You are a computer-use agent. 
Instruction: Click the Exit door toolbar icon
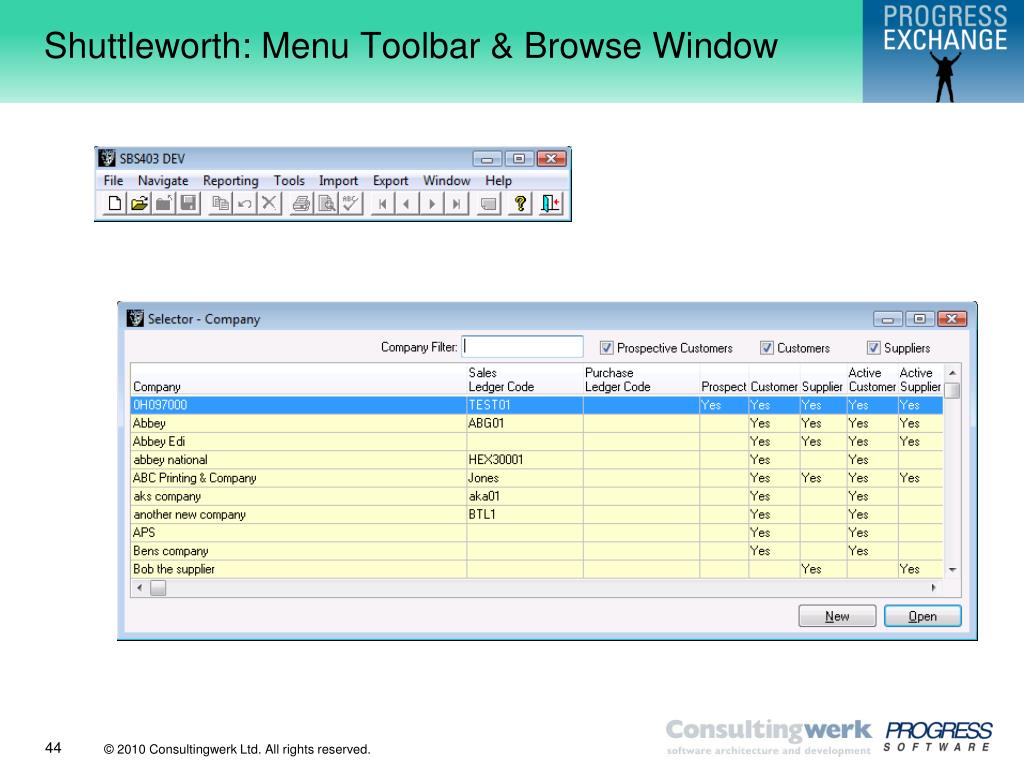point(551,204)
